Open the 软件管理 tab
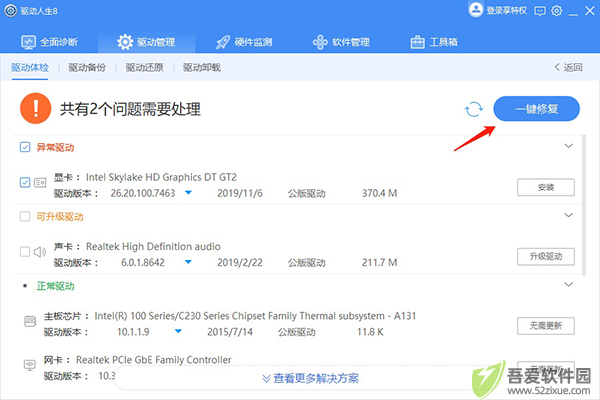 341,42
